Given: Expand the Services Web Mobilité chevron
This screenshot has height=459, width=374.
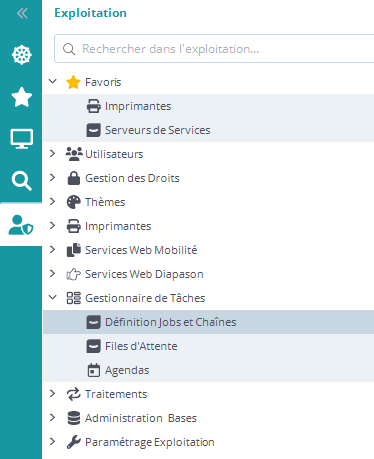Looking at the screenshot, I should 52,249.
